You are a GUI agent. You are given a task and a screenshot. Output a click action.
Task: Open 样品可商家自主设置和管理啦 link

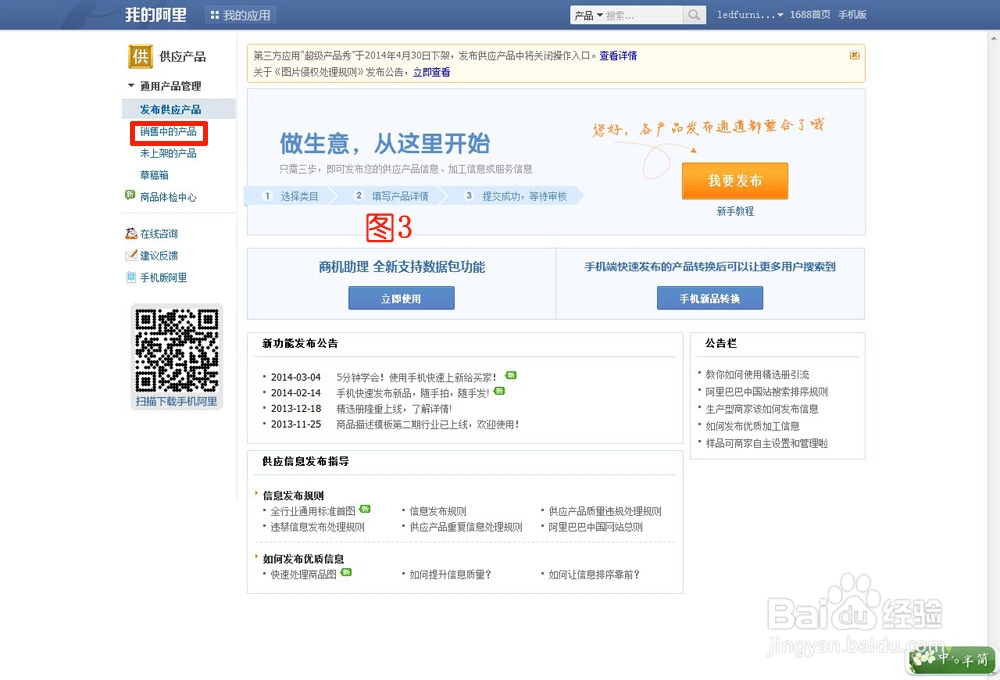[766, 443]
